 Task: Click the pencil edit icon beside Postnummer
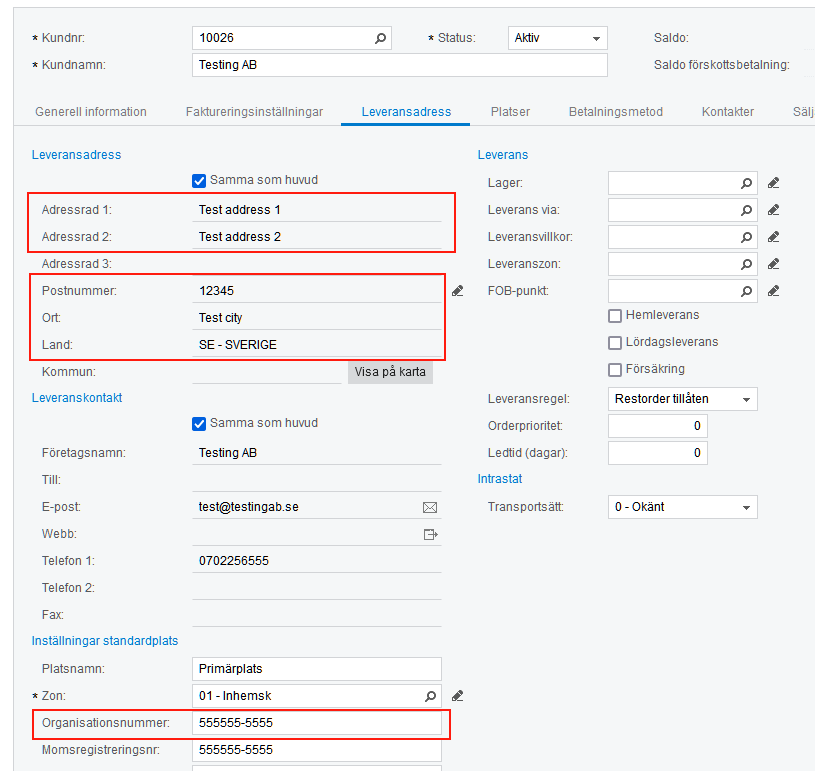tap(458, 289)
